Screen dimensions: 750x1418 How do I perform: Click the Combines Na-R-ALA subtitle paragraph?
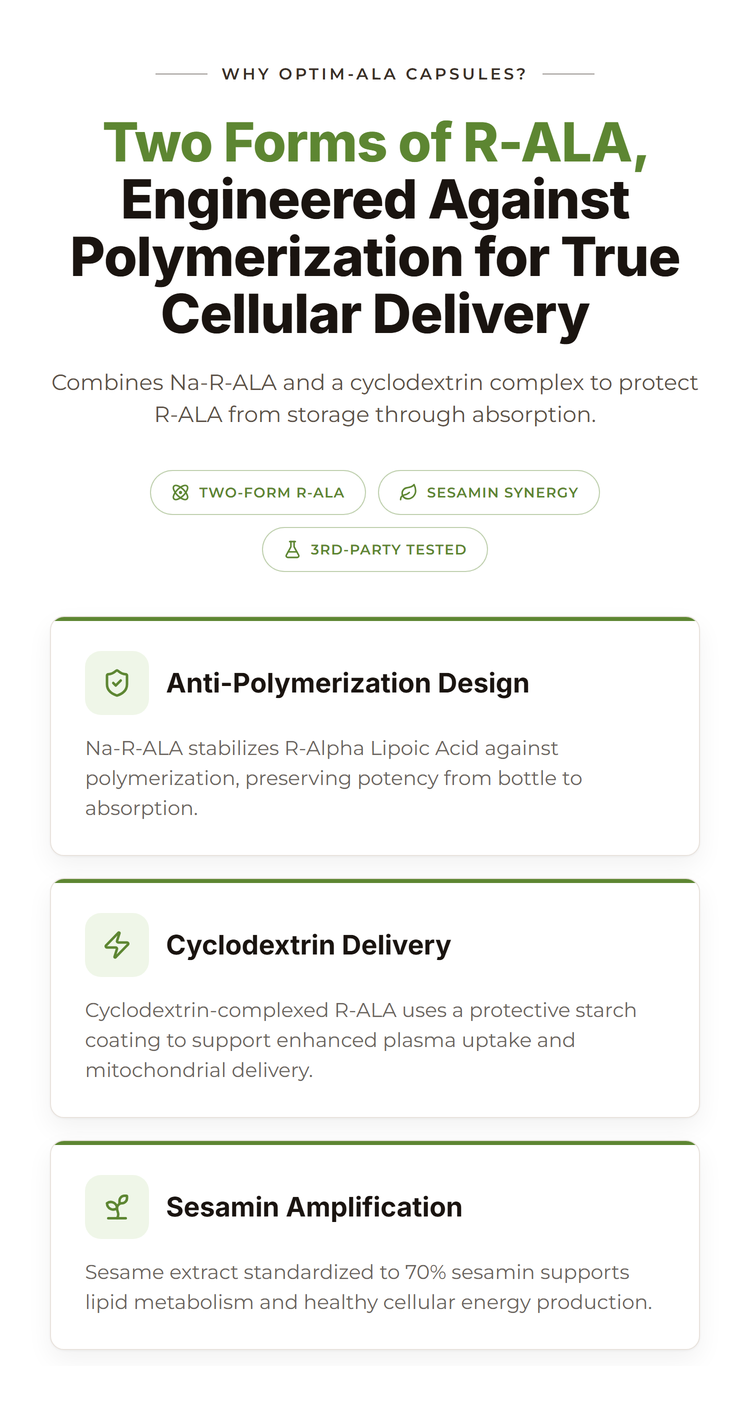375,398
